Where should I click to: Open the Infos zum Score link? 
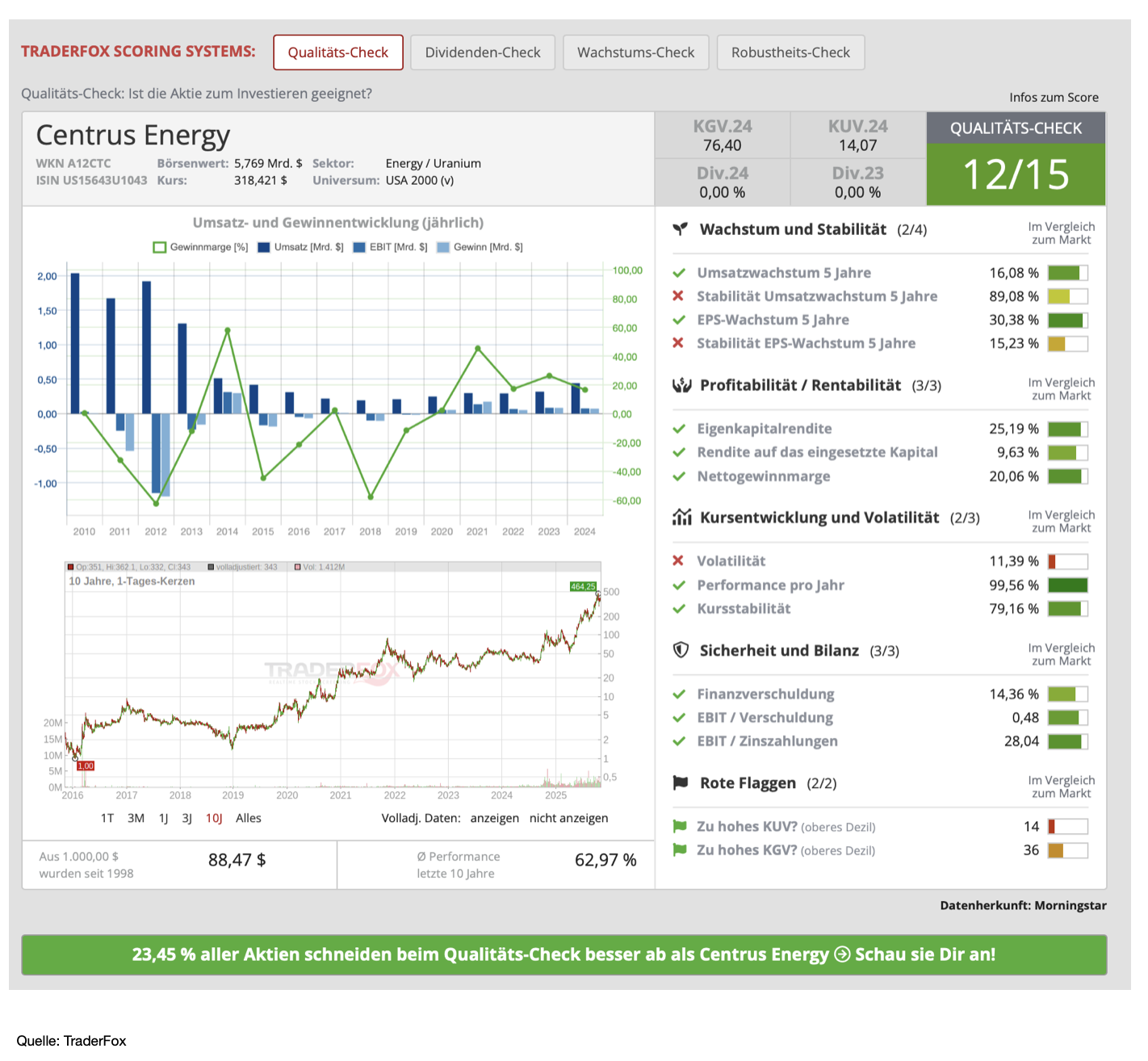point(1053,97)
